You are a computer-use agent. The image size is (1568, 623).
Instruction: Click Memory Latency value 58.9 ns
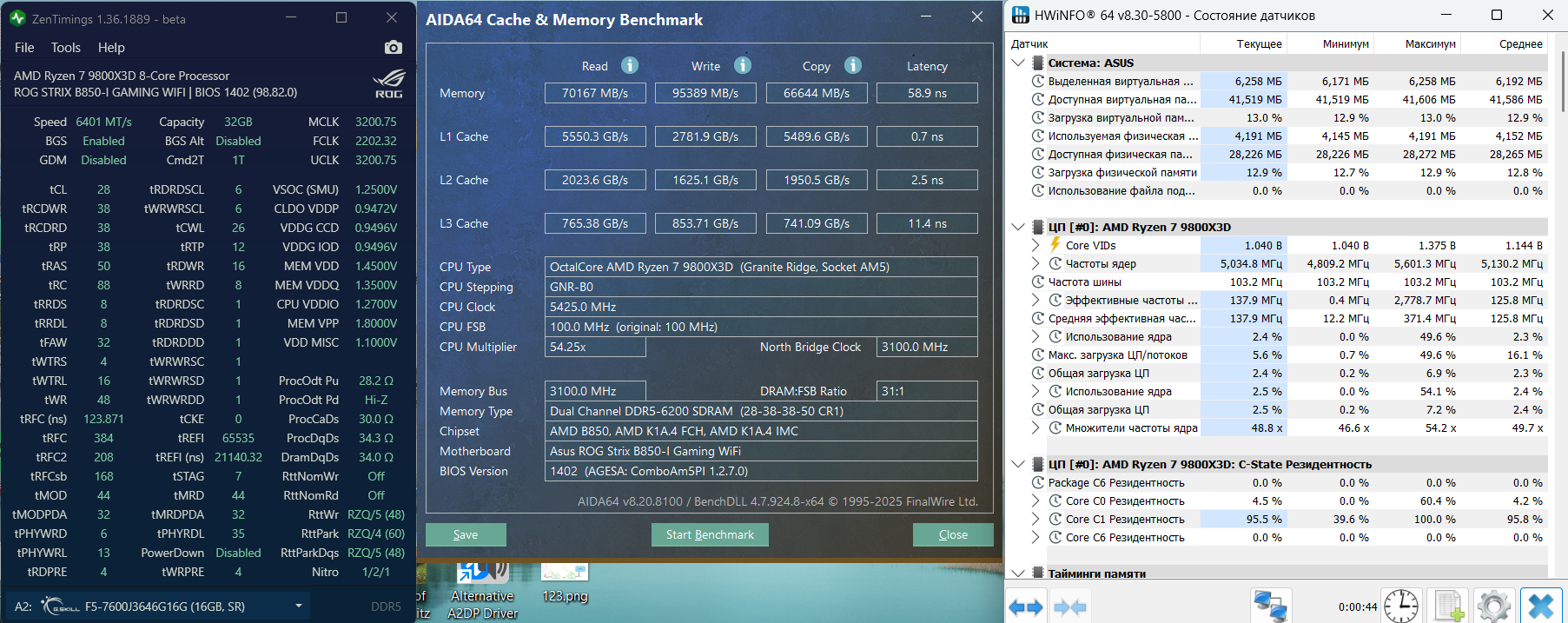(x=927, y=93)
